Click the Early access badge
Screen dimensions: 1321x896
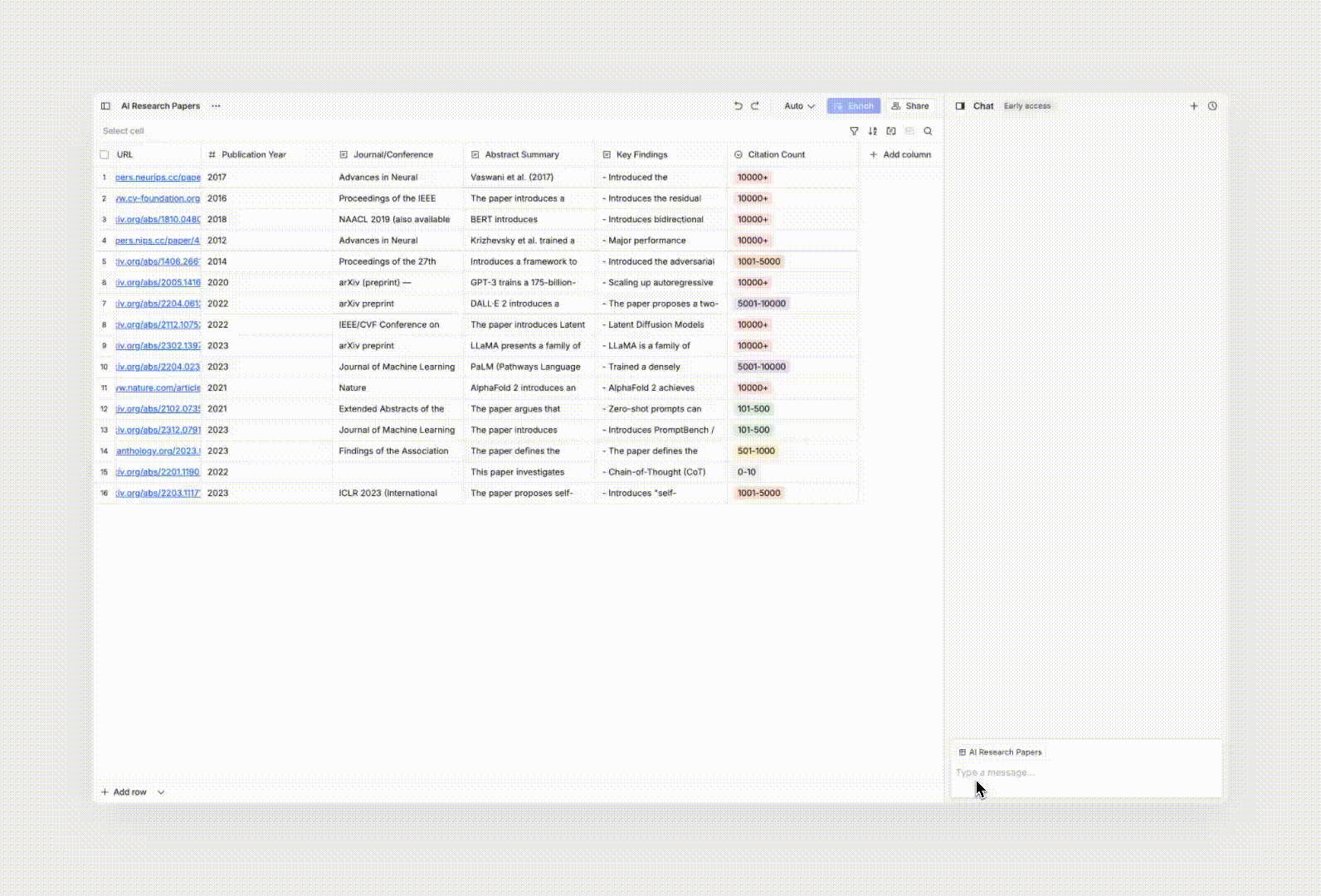click(1027, 106)
